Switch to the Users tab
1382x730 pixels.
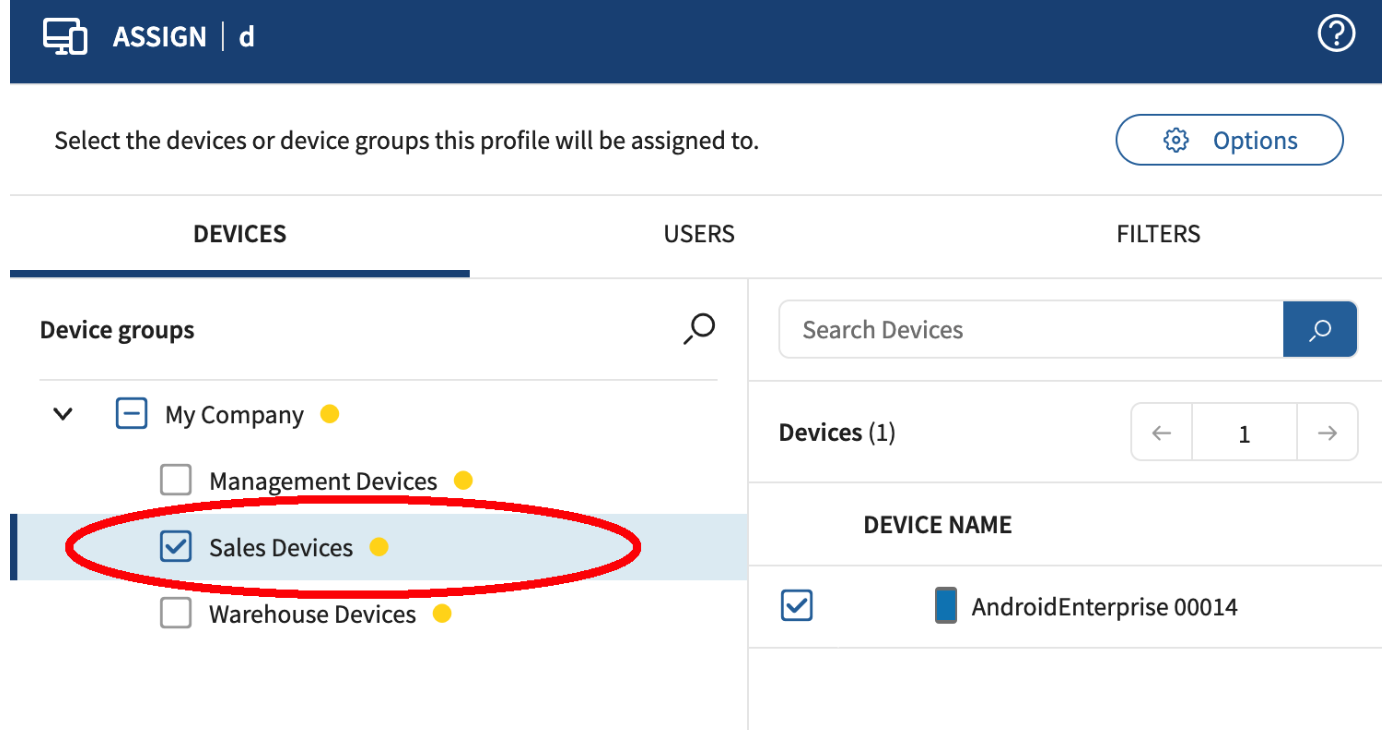point(699,234)
